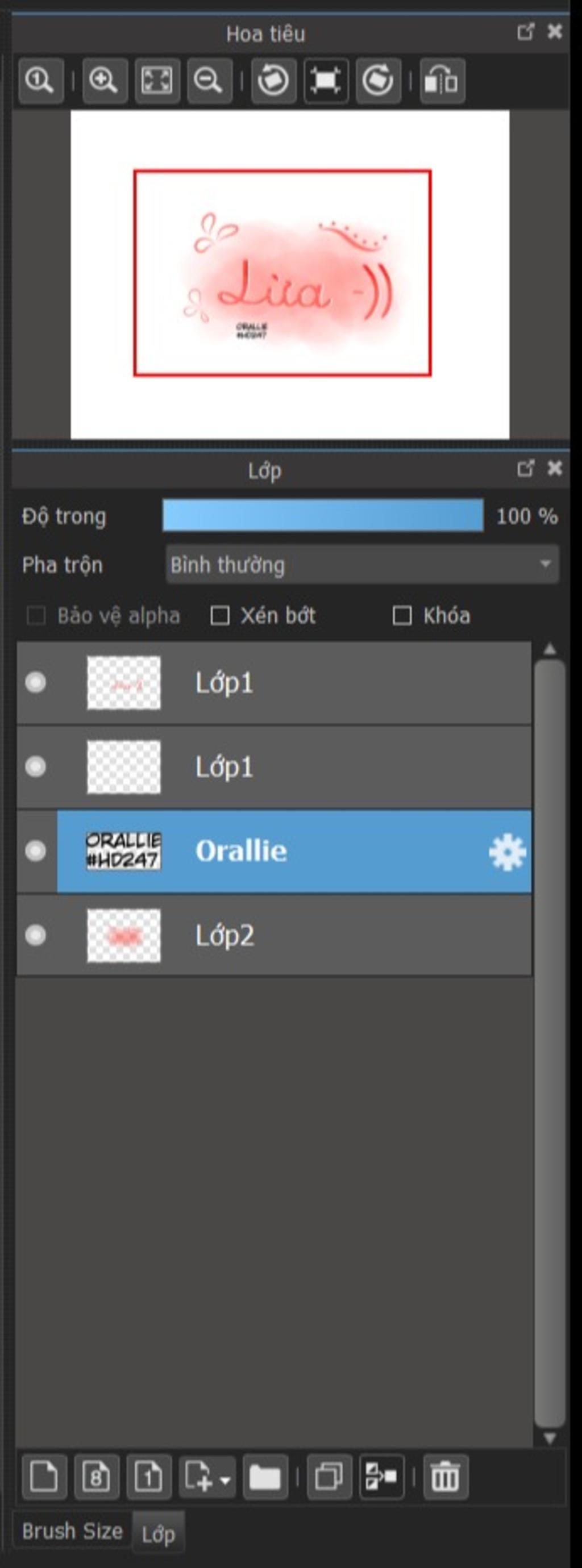This screenshot has height=1568, width=582.
Task: Hide the Lớp2 layer
Action: point(35,935)
